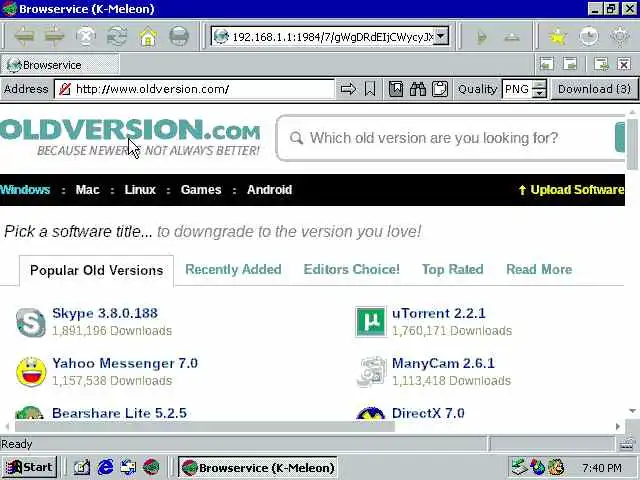Click the Browservice Go arrow button
Image resolution: width=640 pixels, height=480 pixels.
coord(348,89)
